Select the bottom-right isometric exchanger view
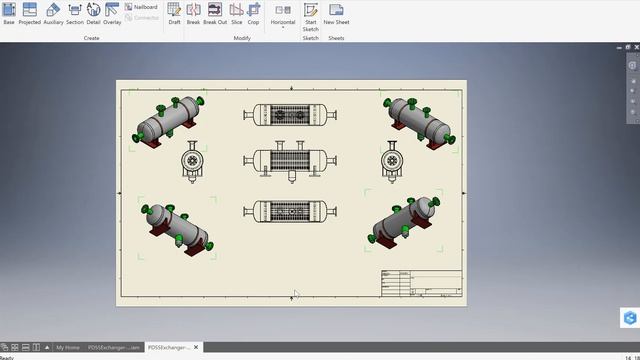 pos(404,222)
